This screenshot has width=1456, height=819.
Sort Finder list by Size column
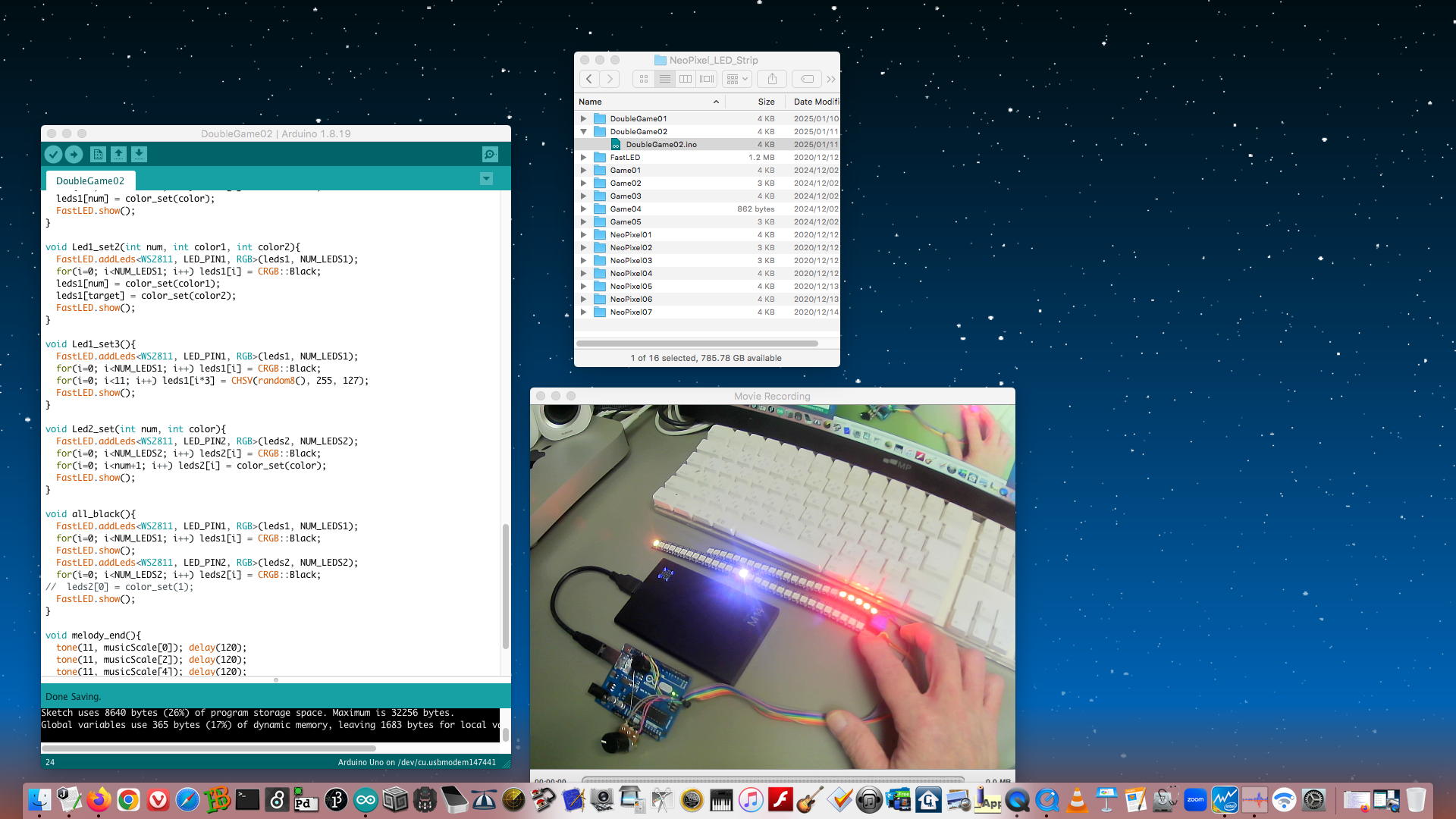click(766, 102)
